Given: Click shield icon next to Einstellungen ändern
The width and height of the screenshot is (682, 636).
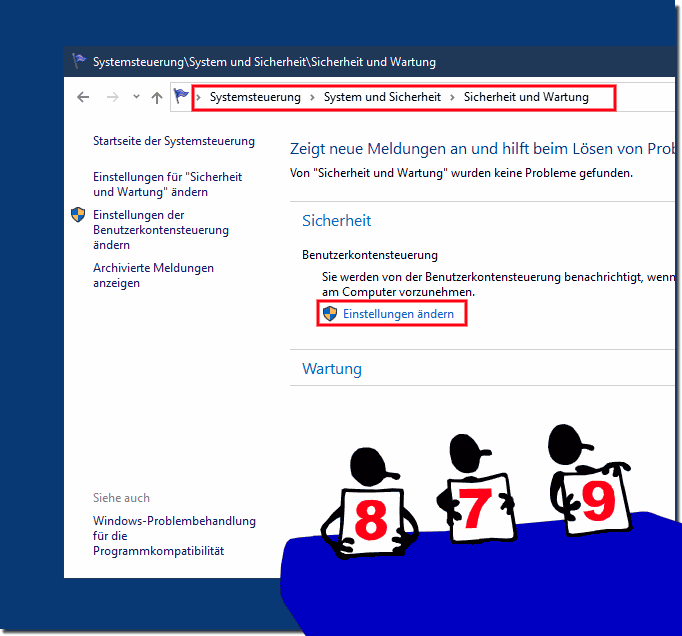Looking at the screenshot, I should [330, 314].
